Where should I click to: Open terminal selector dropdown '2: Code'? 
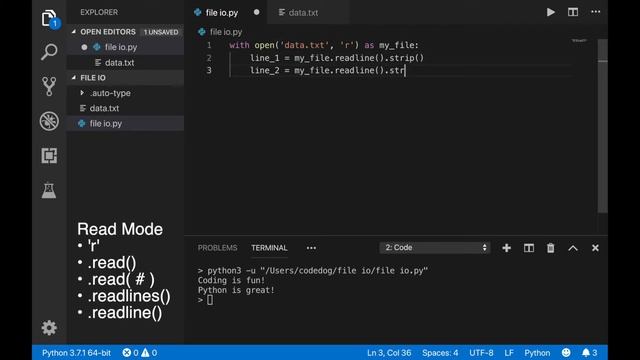(x=435, y=248)
